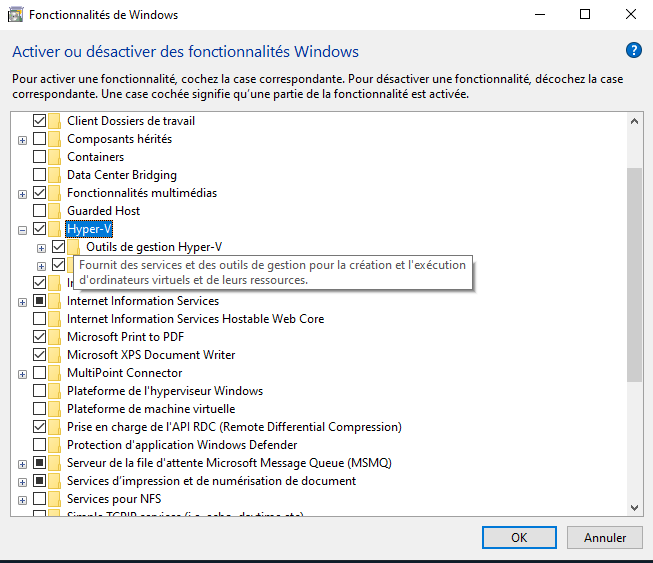Uncheck Client Dossiers de travail checkbox
The width and height of the screenshot is (653, 563).
tap(40, 121)
